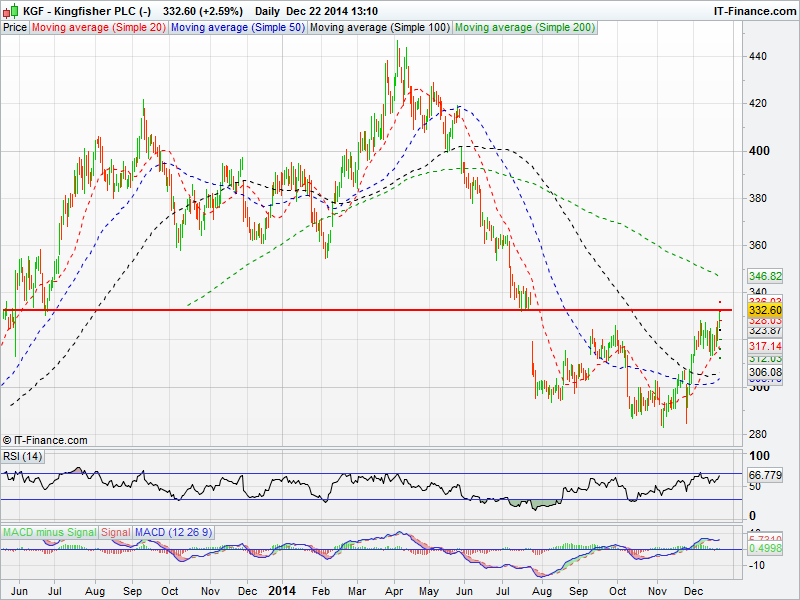The width and height of the screenshot is (800, 600).
Task: Select Moving average (Simple 20) legend label
Action: pos(98,28)
